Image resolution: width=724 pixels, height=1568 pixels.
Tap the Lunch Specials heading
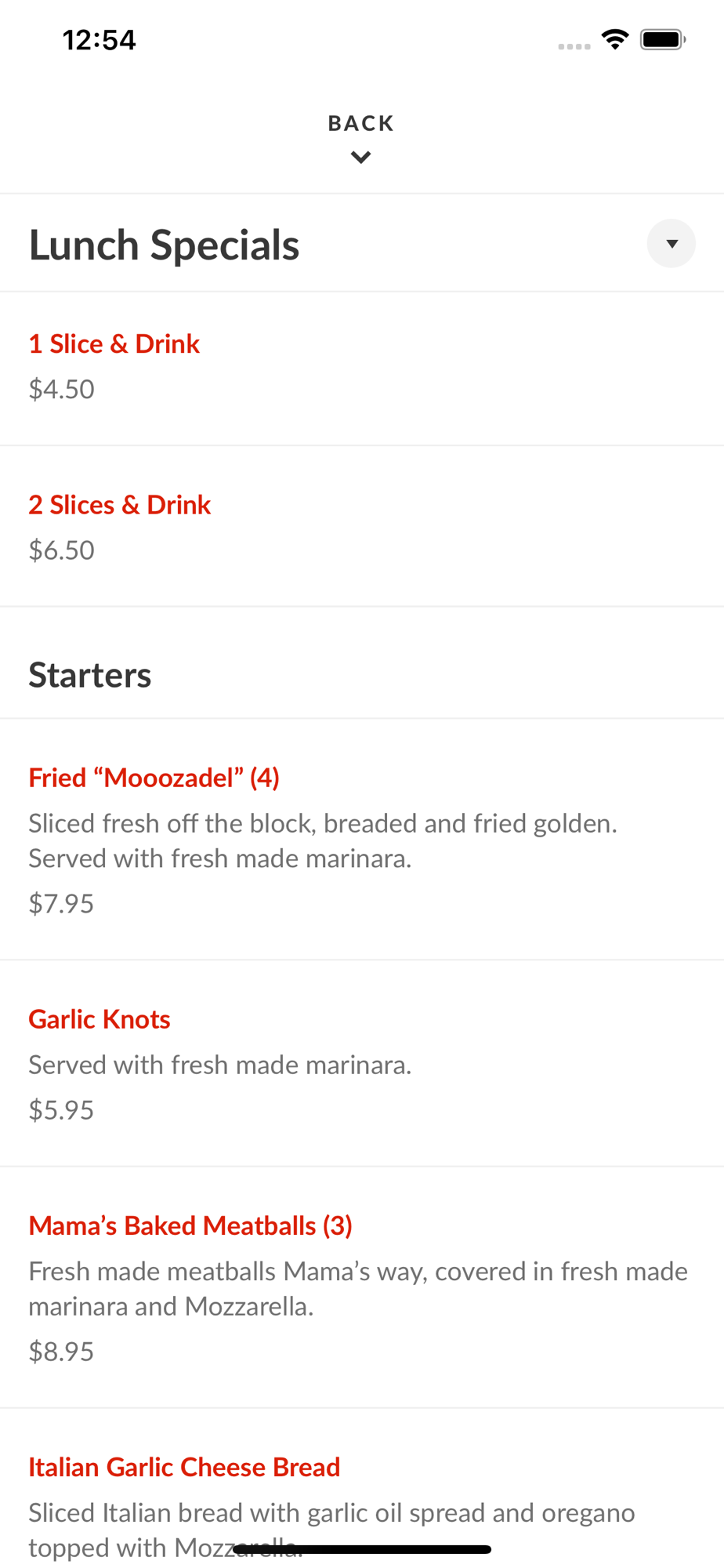click(x=165, y=245)
